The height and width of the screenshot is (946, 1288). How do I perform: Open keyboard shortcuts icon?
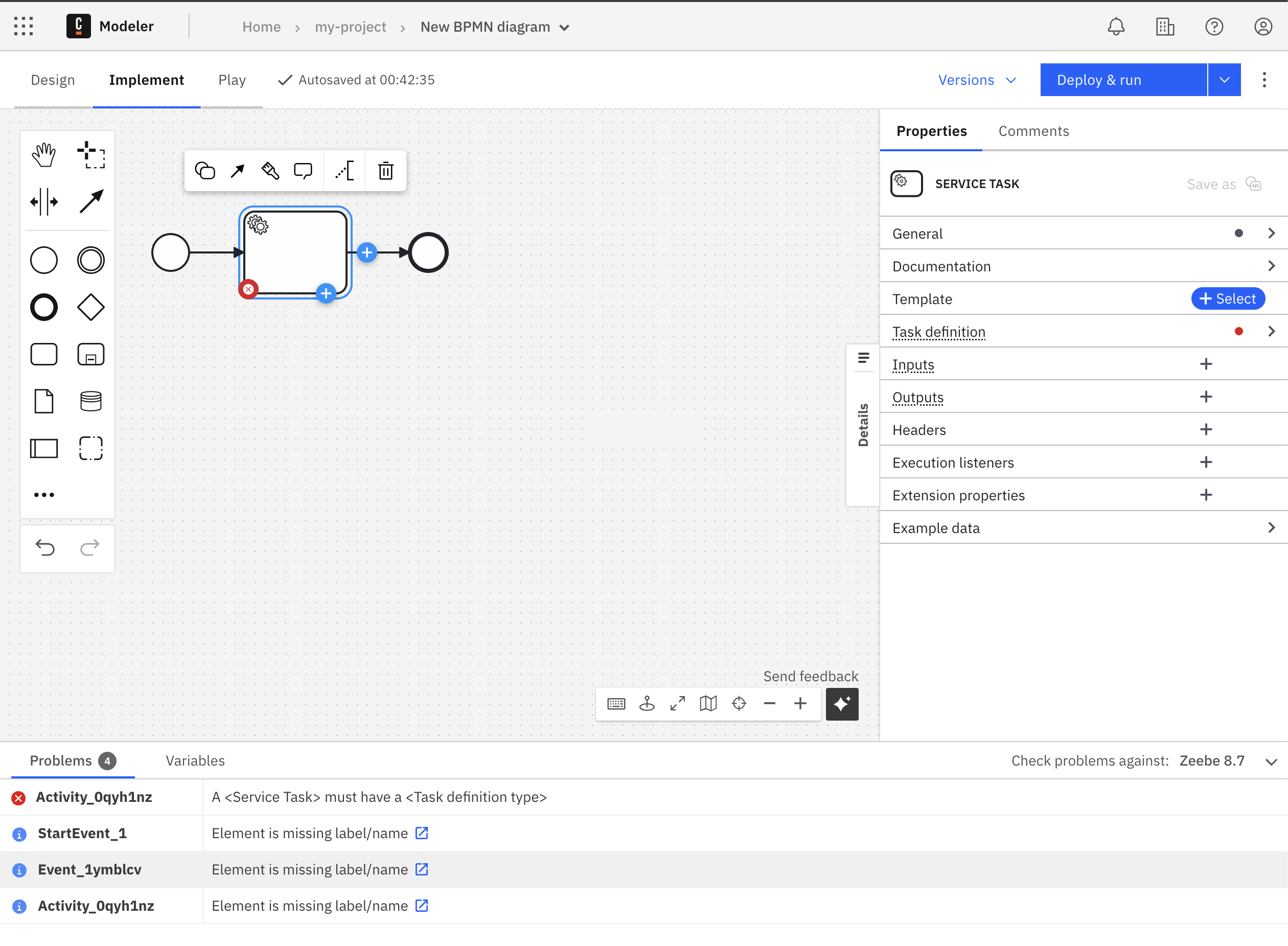(x=616, y=704)
